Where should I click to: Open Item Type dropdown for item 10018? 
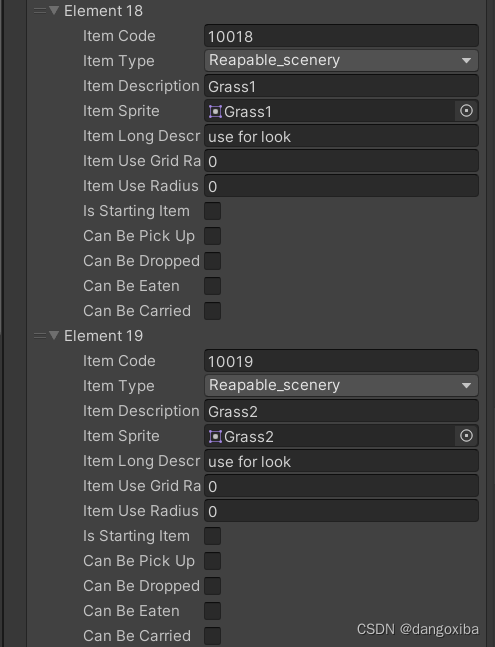[x=341, y=60]
